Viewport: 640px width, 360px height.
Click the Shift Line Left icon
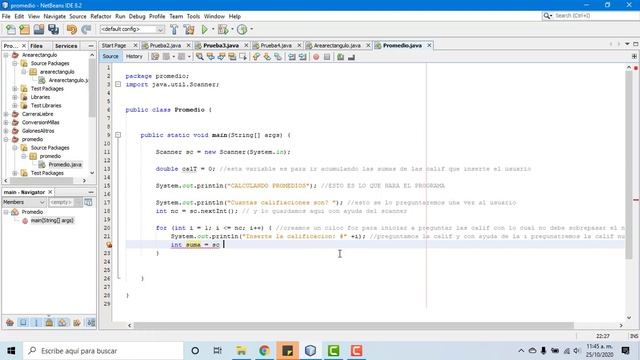pos(292,57)
